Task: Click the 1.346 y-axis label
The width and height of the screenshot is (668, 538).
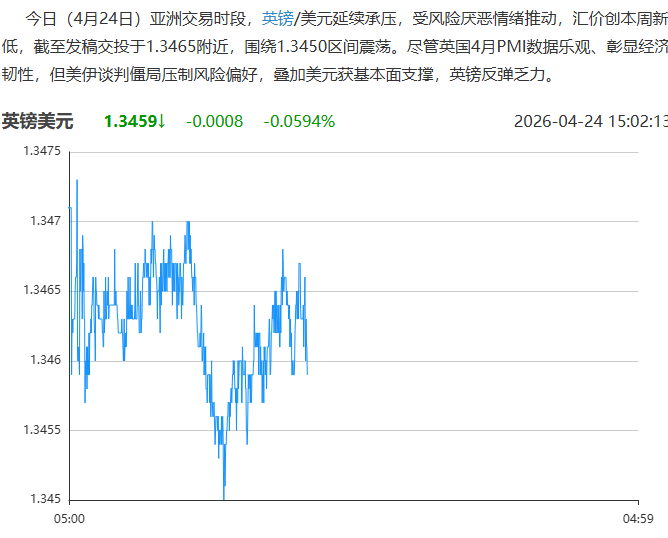Action: [45, 360]
